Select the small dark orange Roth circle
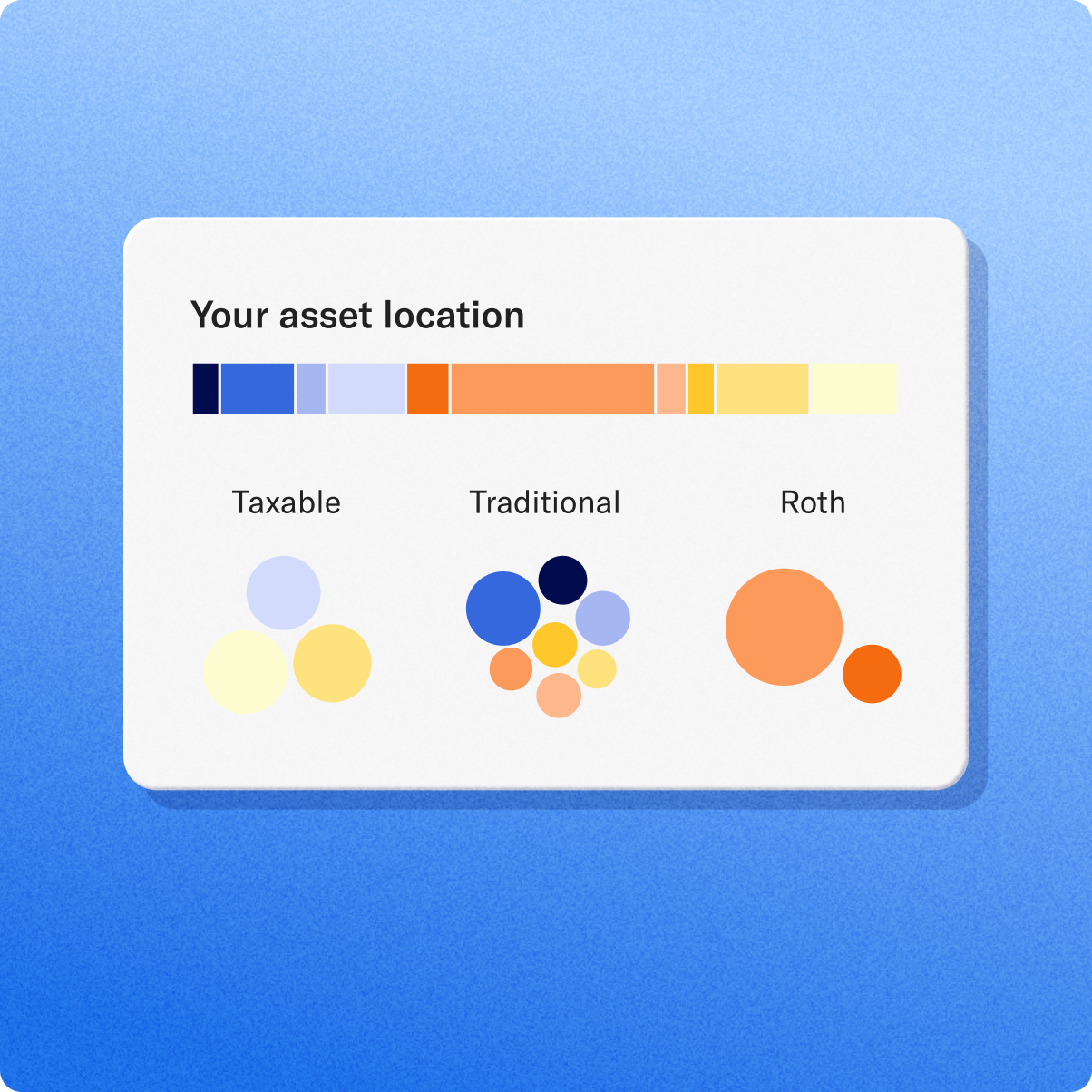 pyautogui.click(x=872, y=674)
